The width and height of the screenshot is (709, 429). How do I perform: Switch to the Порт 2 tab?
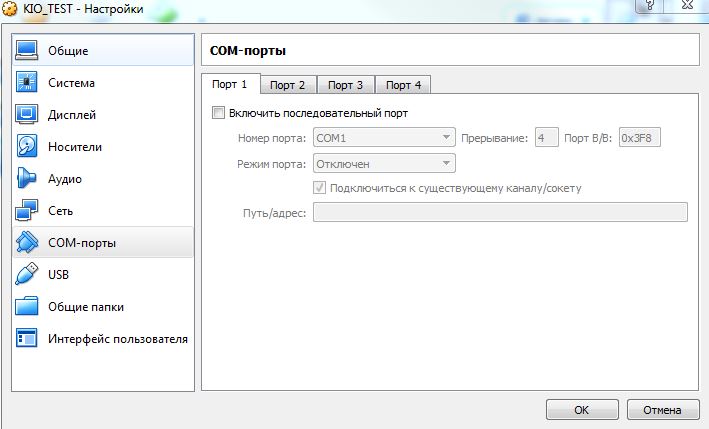pos(288,85)
